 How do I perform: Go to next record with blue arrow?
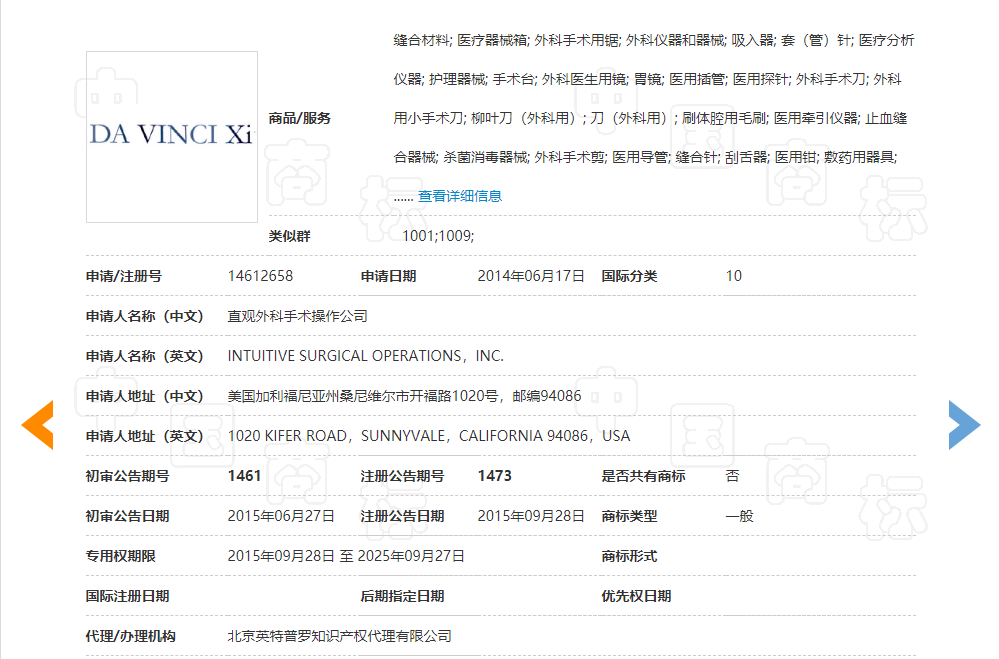(x=964, y=425)
